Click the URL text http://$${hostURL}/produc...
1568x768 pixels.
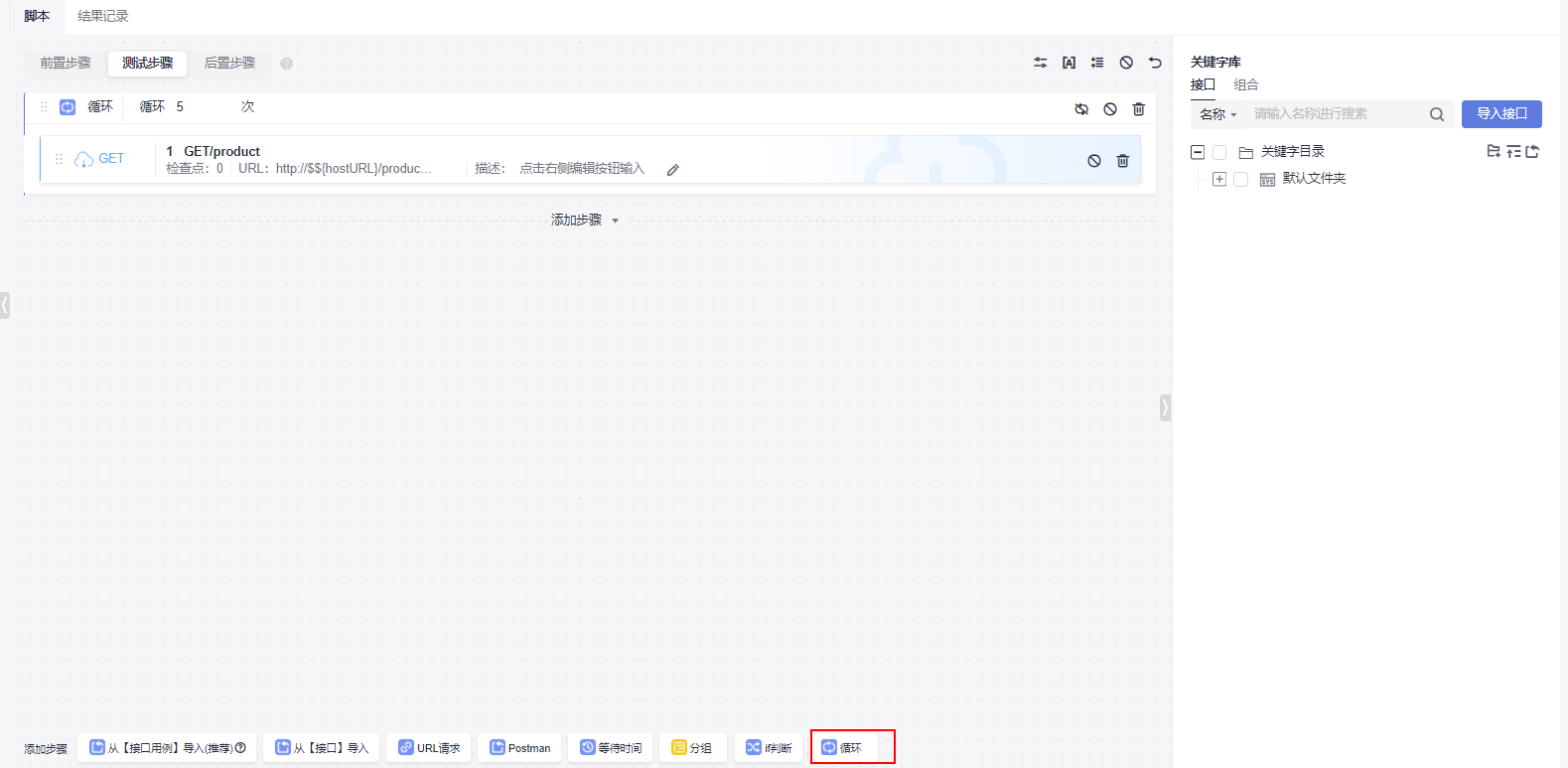tap(354, 169)
